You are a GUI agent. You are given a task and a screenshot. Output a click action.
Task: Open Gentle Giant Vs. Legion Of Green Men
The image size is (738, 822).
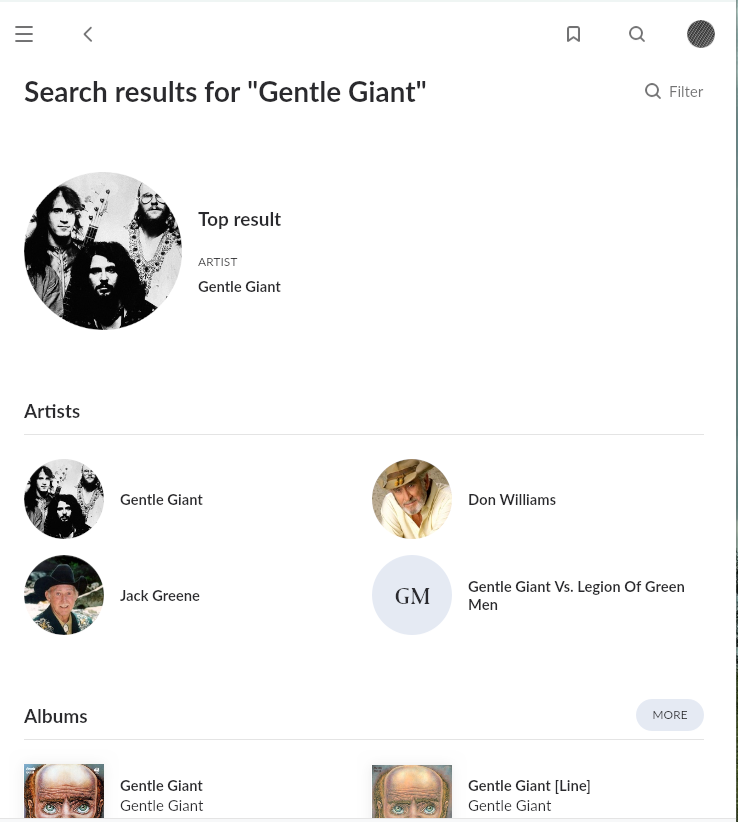pos(576,596)
